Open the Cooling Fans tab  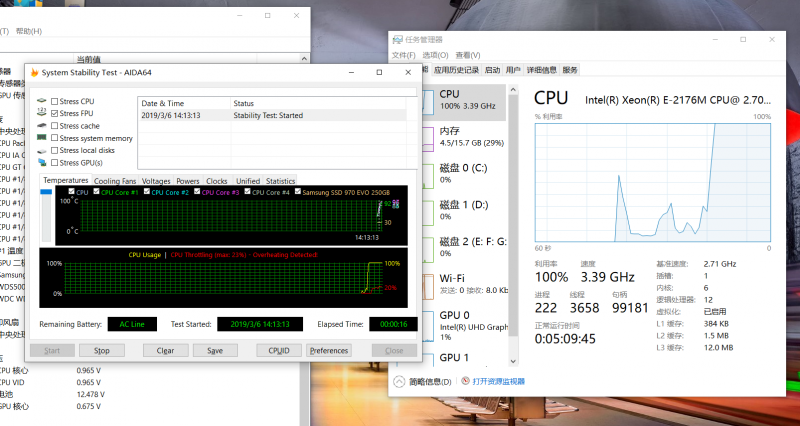pos(115,181)
